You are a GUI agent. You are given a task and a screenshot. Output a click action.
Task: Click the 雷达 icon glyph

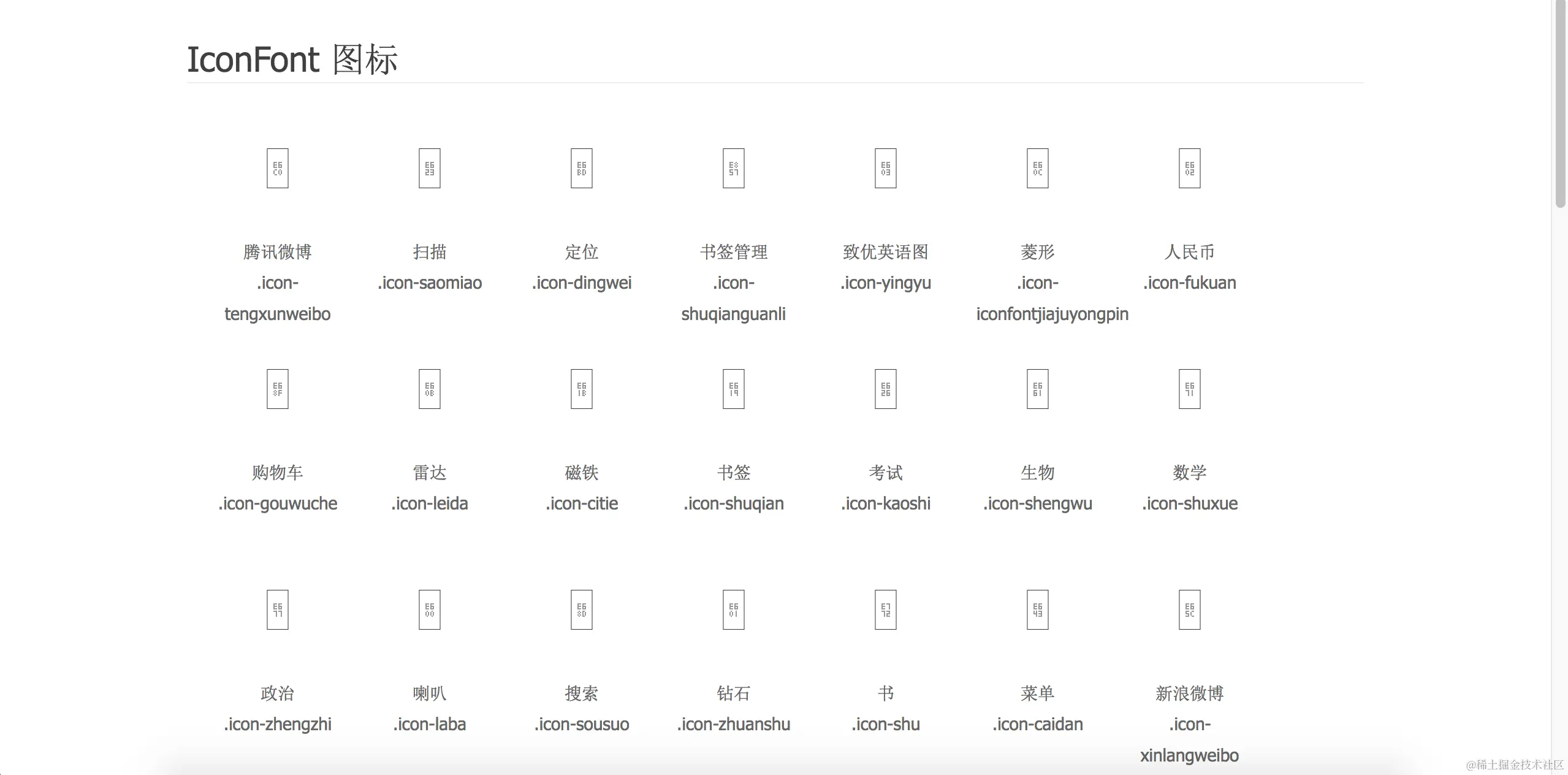[x=429, y=389]
